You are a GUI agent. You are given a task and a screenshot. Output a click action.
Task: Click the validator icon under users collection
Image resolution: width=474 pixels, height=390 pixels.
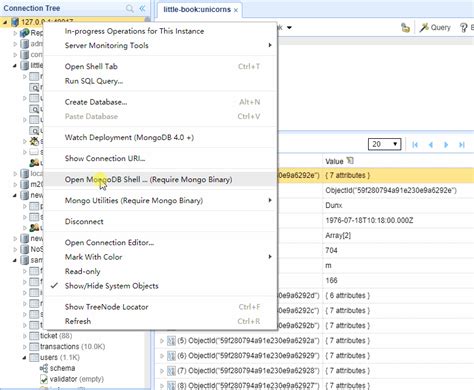[44, 379]
